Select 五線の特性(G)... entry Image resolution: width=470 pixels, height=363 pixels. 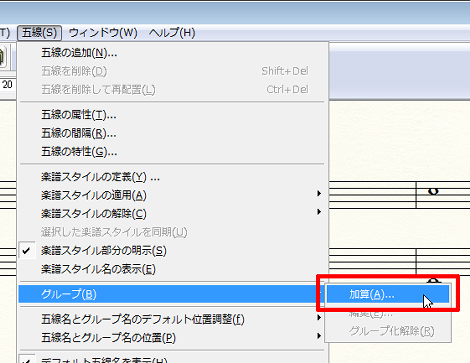(x=173, y=152)
